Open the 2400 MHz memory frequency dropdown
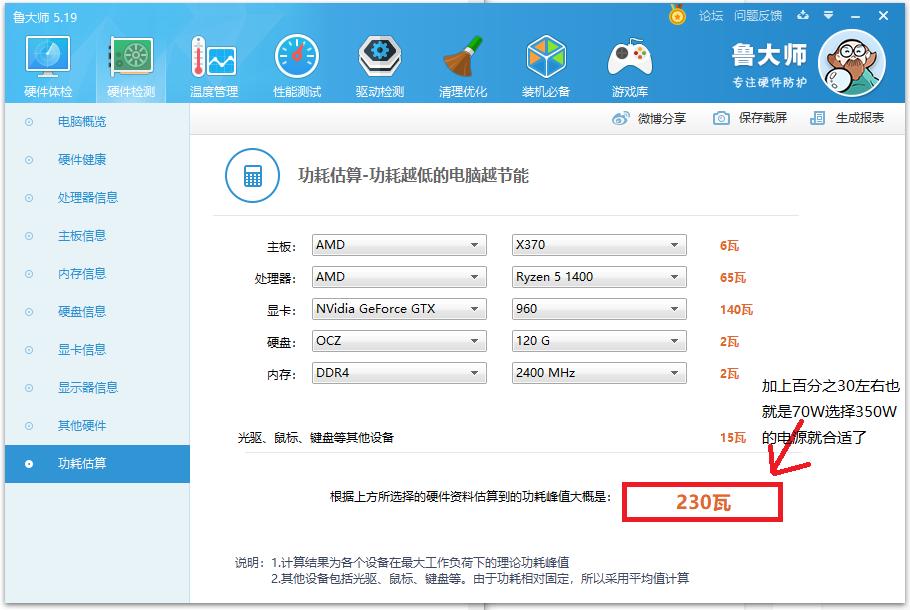 (598, 372)
